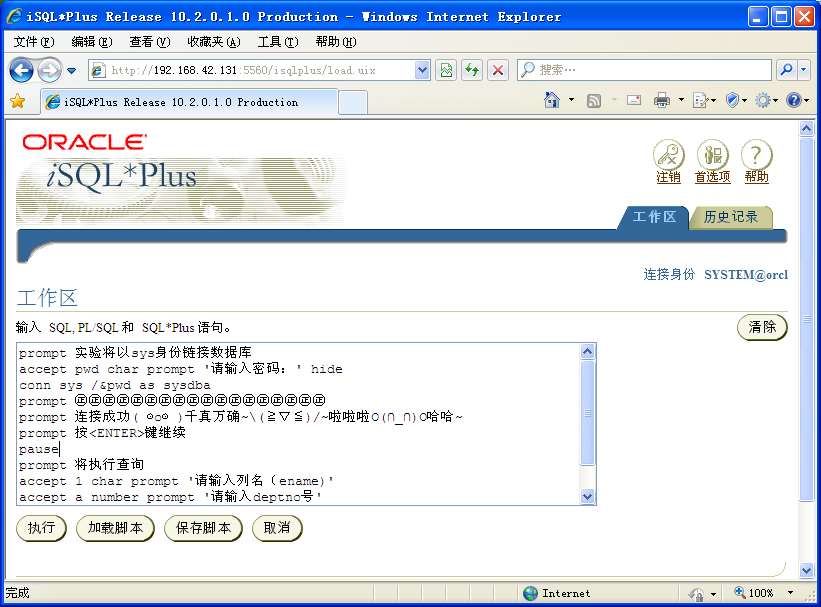
Task: Click the search box field
Action: coord(644,70)
